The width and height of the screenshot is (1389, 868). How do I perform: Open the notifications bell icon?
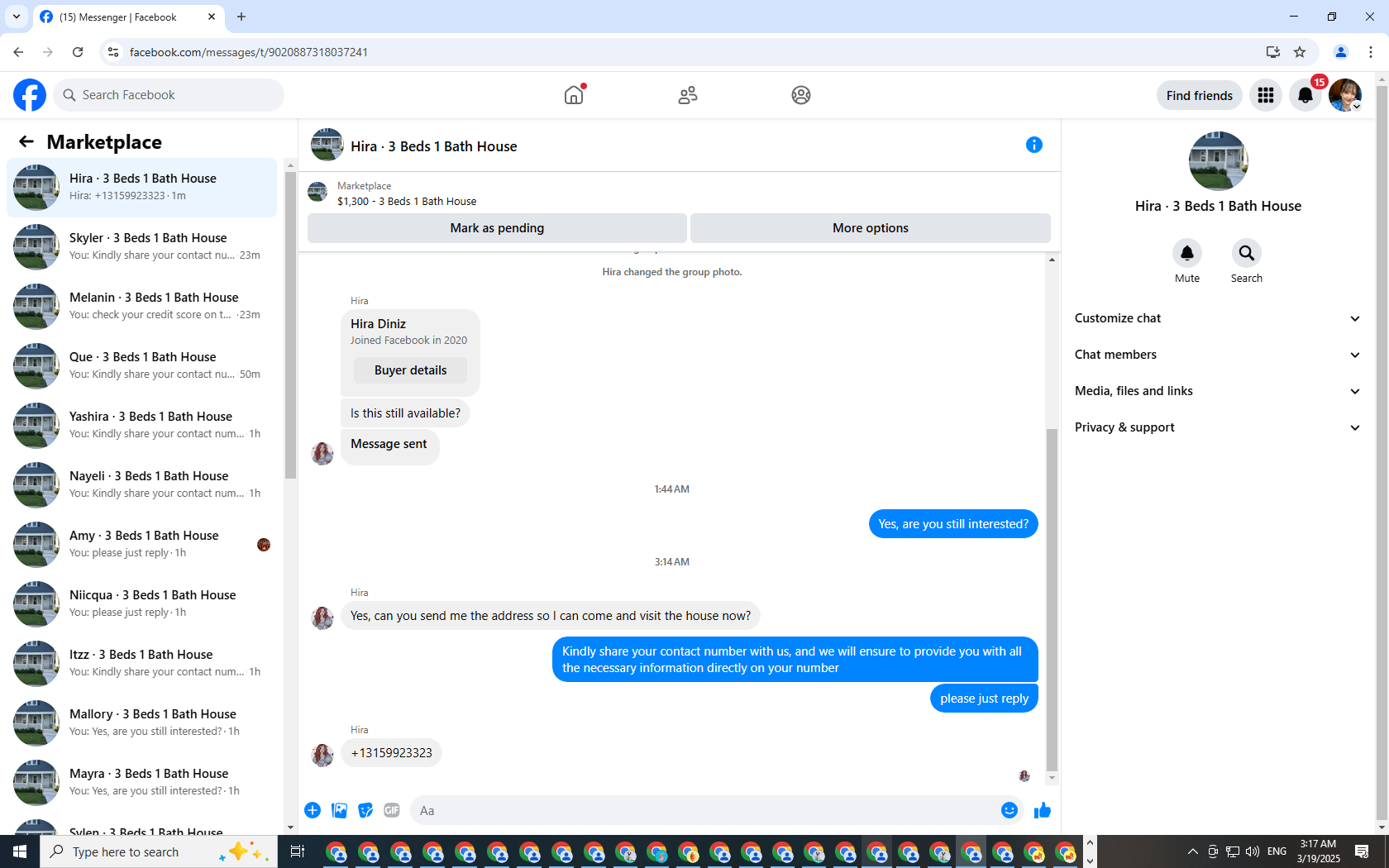(x=1305, y=95)
